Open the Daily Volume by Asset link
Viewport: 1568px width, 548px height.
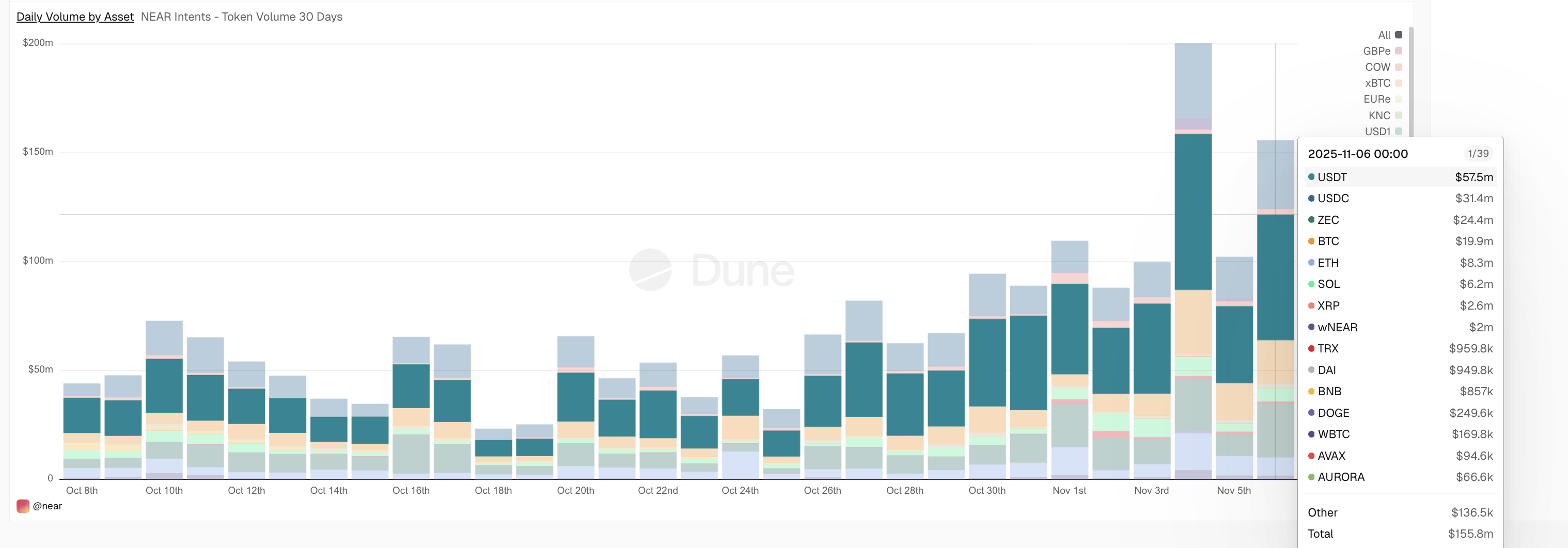(74, 17)
